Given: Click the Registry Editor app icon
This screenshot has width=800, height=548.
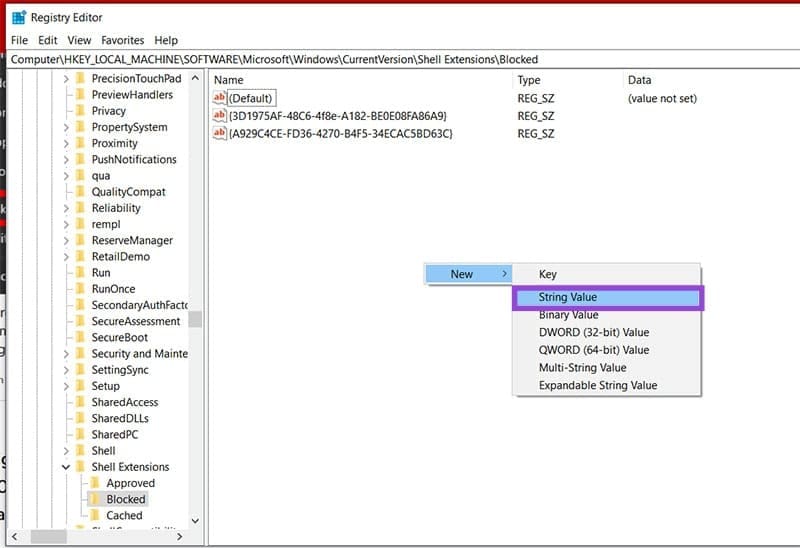Looking at the screenshot, I should pos(19,17).
